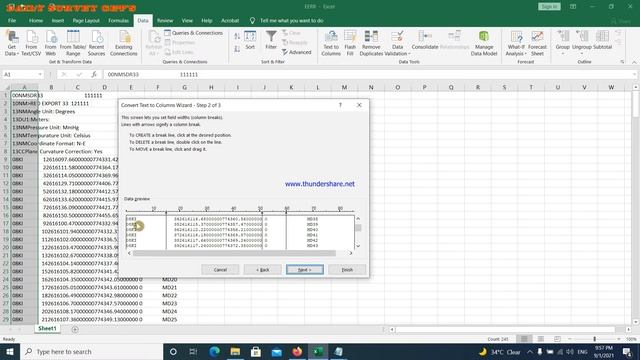Click data preview scroll down arrow
The height and width of the screenshot is (360, 640).
(358, 246)
